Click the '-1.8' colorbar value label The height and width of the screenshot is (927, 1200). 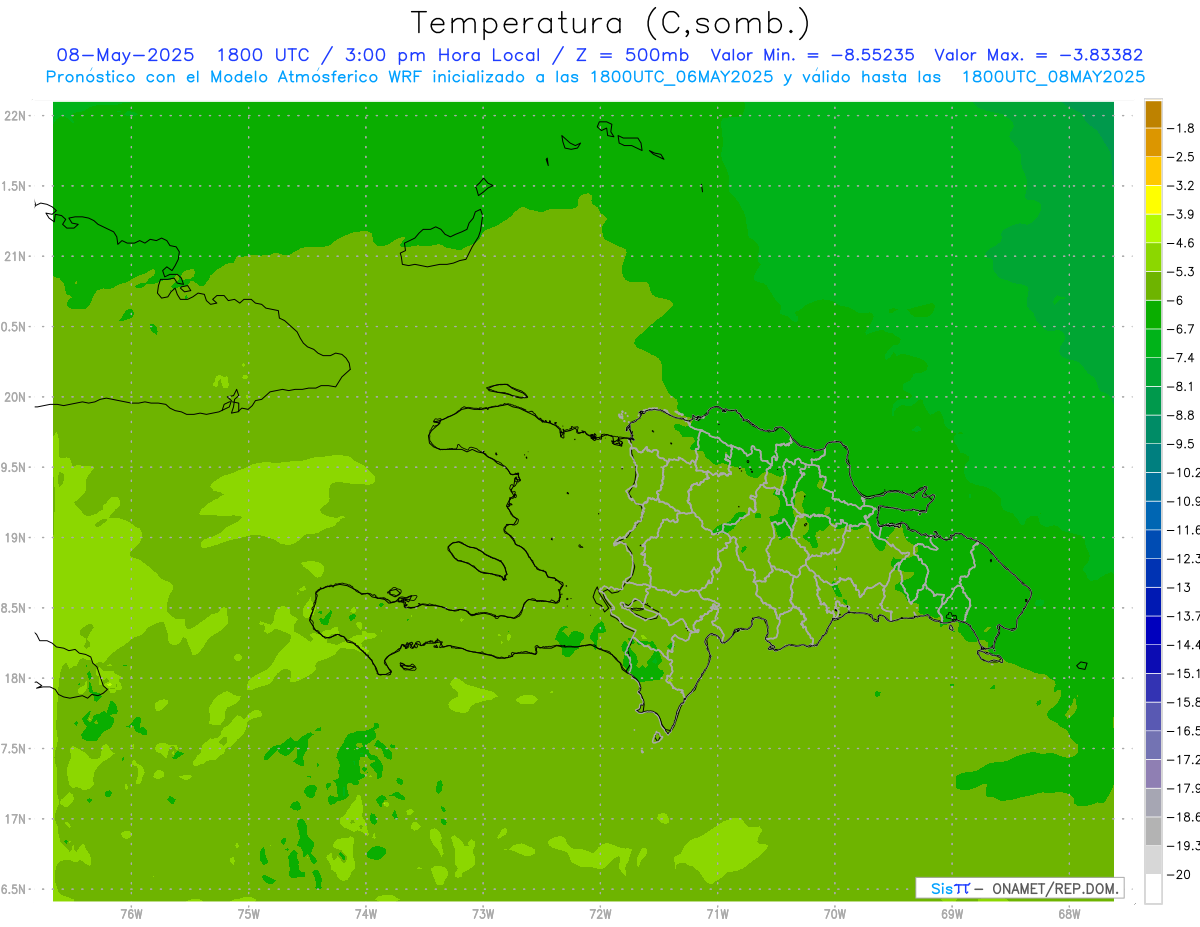(x=1182, y=128)
